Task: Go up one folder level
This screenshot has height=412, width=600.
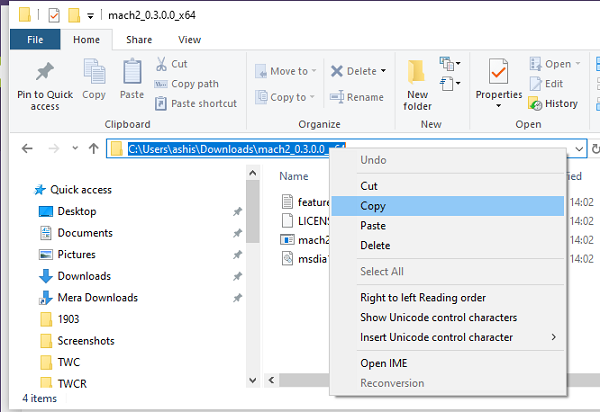Action: pos(94,148)
